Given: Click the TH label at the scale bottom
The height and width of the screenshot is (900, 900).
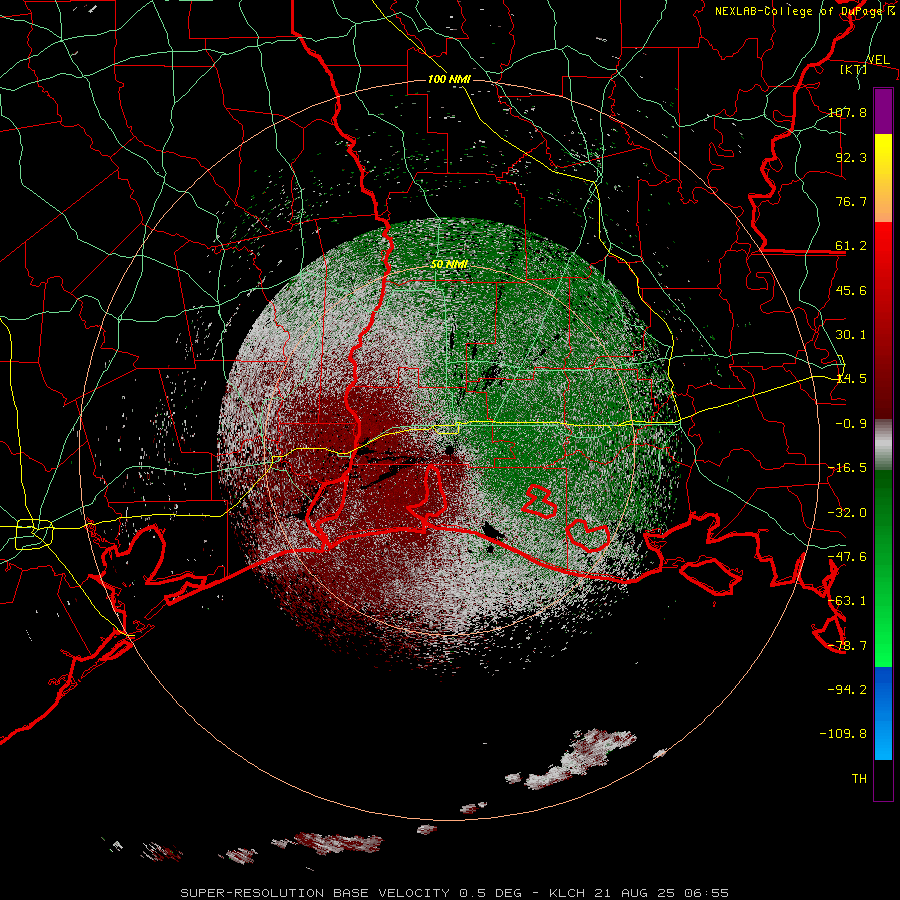Looking at the screenshot, I should tap(859, 778).
